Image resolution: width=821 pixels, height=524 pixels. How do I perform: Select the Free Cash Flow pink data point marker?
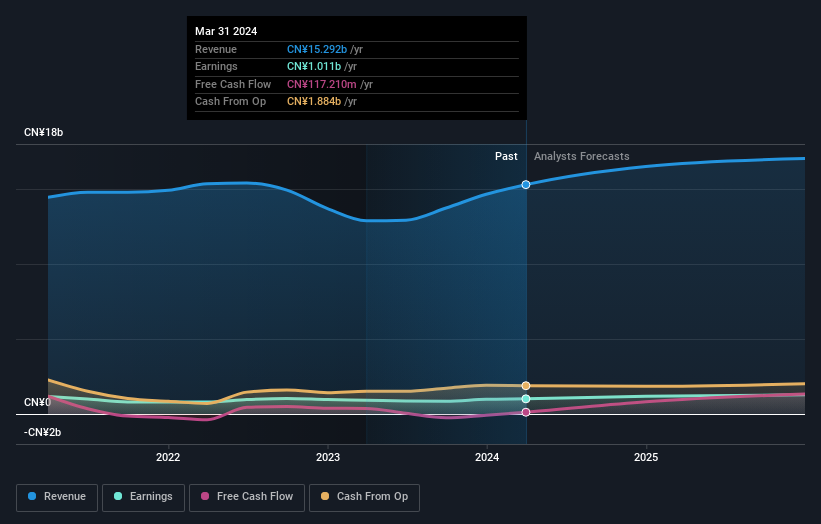tap(526, 412)
